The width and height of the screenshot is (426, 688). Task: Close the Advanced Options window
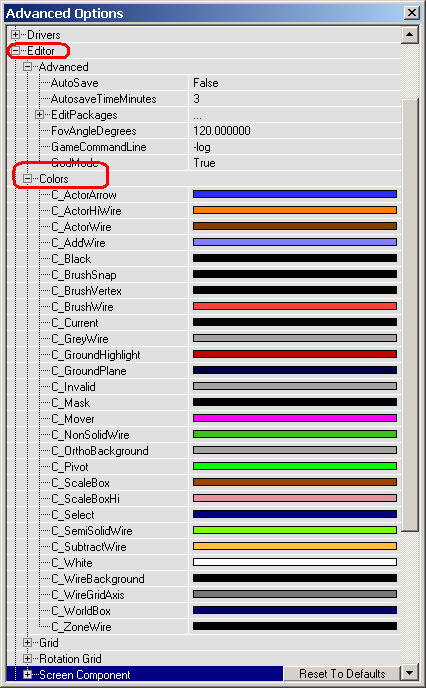tap(412, 13)
